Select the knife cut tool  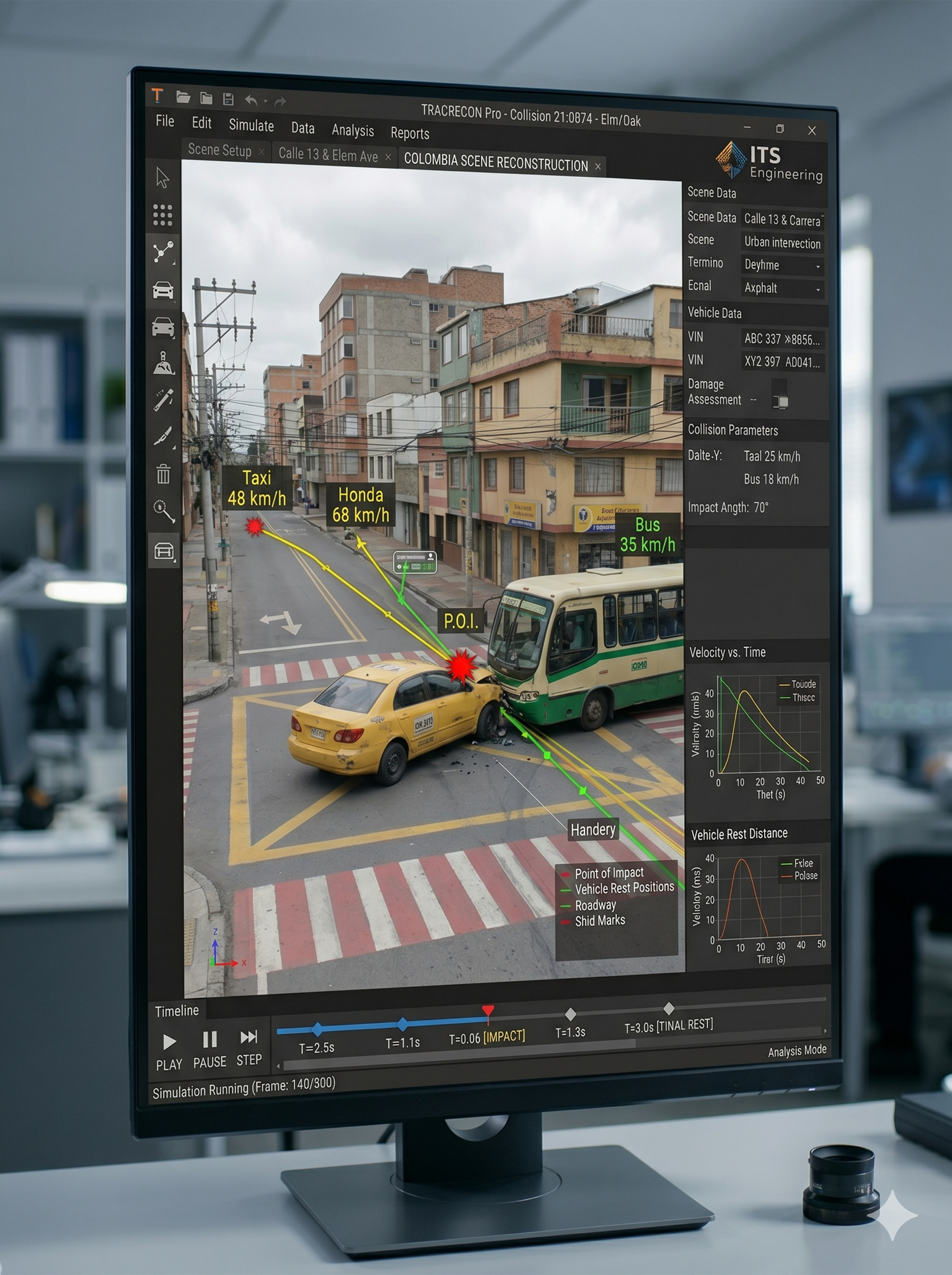coord(164,437)
